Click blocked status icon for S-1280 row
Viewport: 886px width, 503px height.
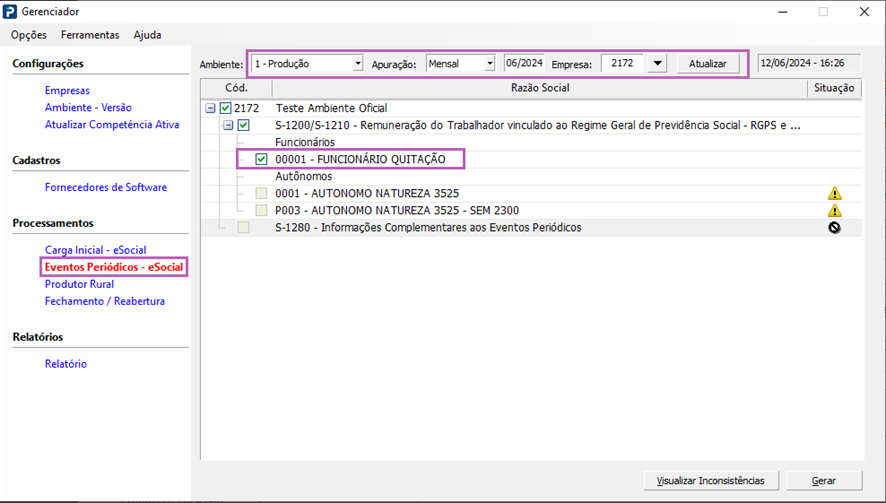834,228
